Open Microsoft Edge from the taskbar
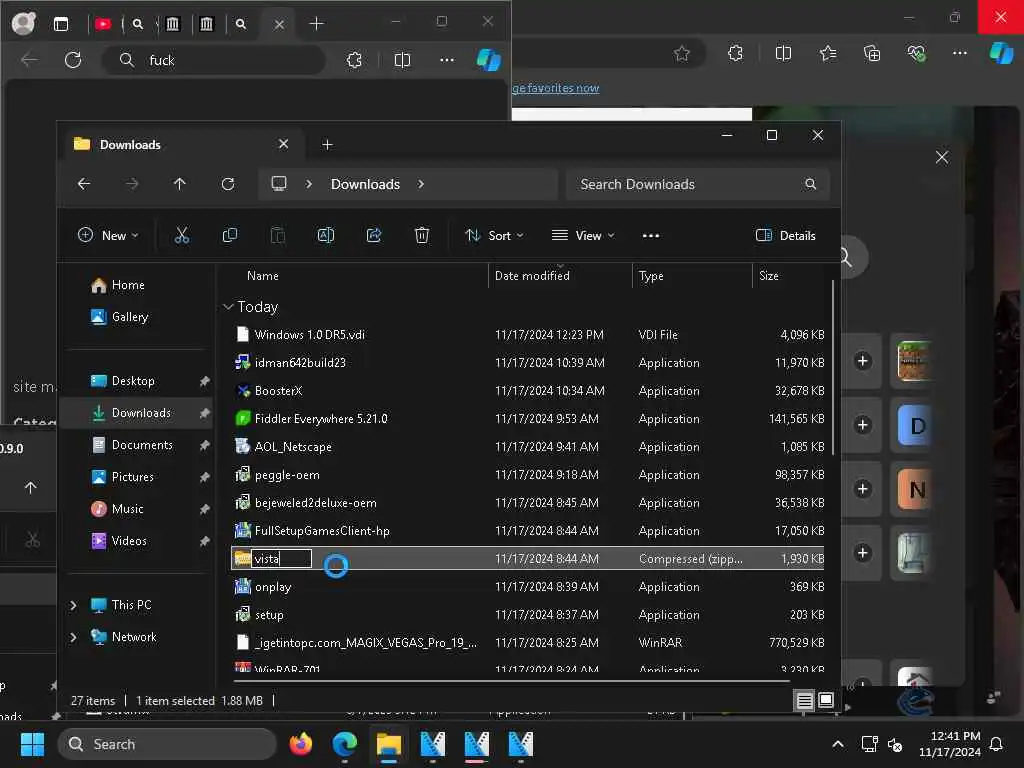The width and height of the screenshot is (1024, 768). pyautogui.click(x=345, y=744)
